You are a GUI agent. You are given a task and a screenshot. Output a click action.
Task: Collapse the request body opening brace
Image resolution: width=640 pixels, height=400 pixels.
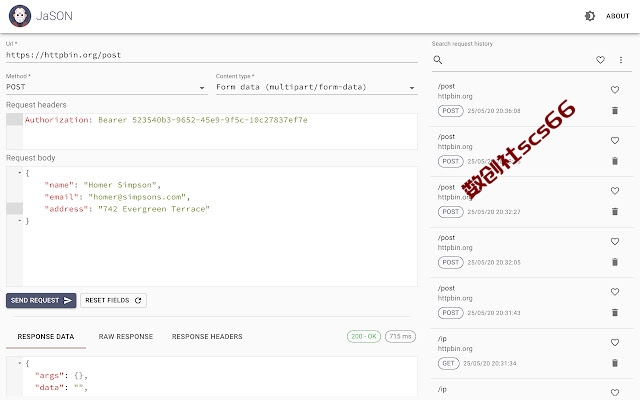[x=20, y=173]
